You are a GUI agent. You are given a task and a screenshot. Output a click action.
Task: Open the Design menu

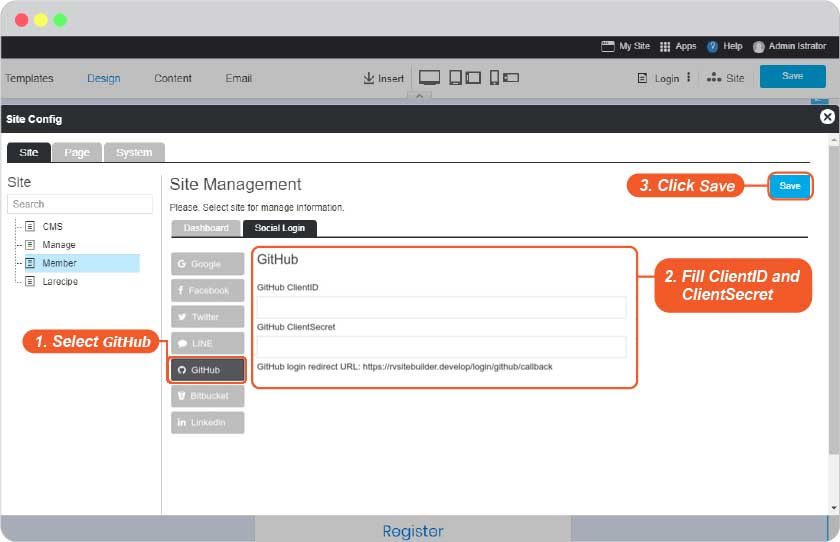click(x=103, y=78)
